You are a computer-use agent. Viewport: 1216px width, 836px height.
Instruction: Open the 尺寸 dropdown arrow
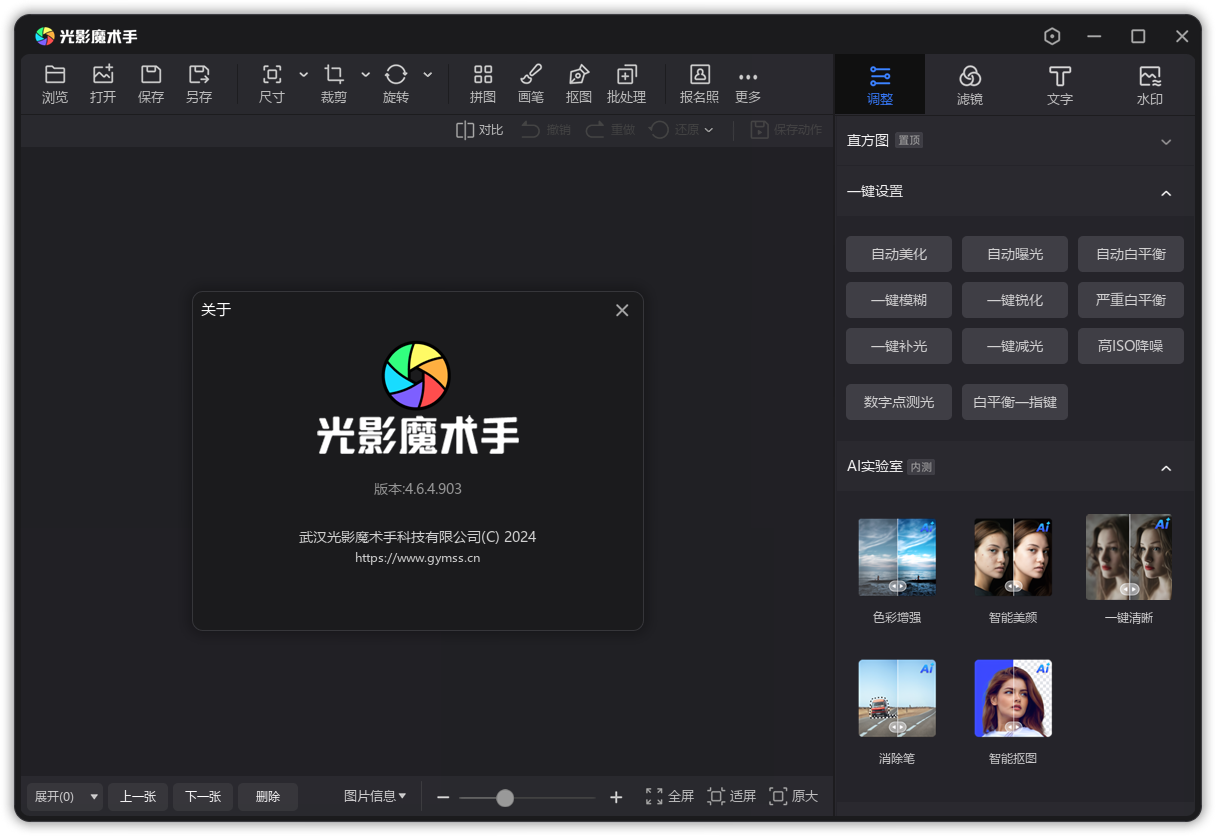tap(304, 75)
